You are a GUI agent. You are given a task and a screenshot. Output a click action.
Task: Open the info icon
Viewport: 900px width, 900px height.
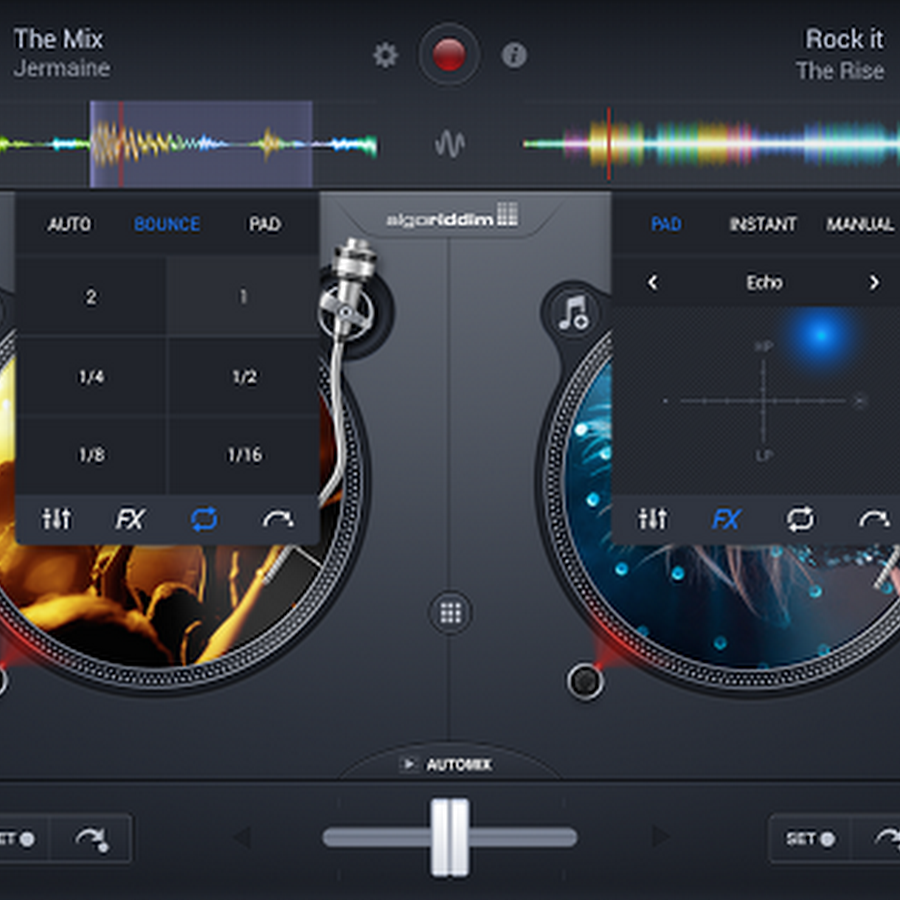(x=514, y=55)
